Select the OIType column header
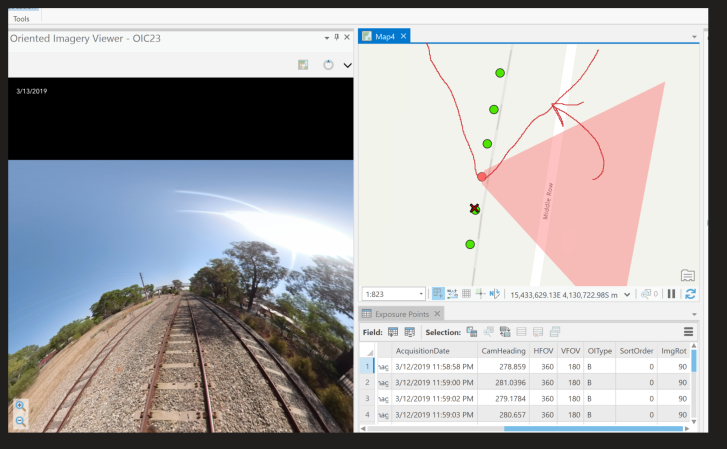This screenshot has height=449, width=727. click(599, 351)
